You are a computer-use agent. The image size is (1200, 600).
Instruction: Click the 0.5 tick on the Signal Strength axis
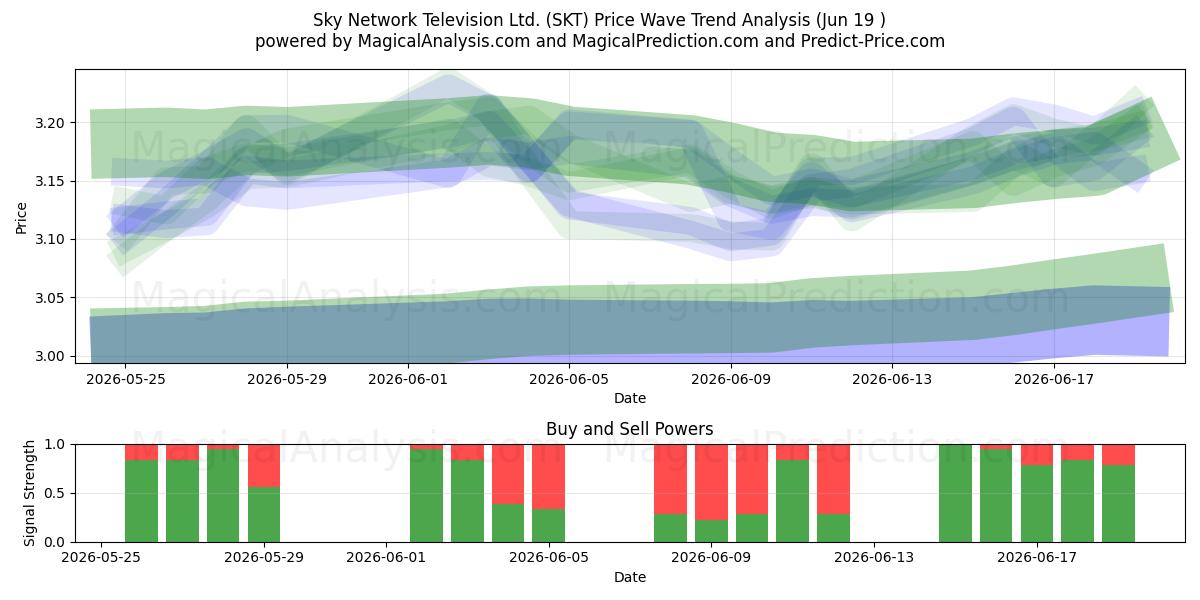(x=54, y=493)
